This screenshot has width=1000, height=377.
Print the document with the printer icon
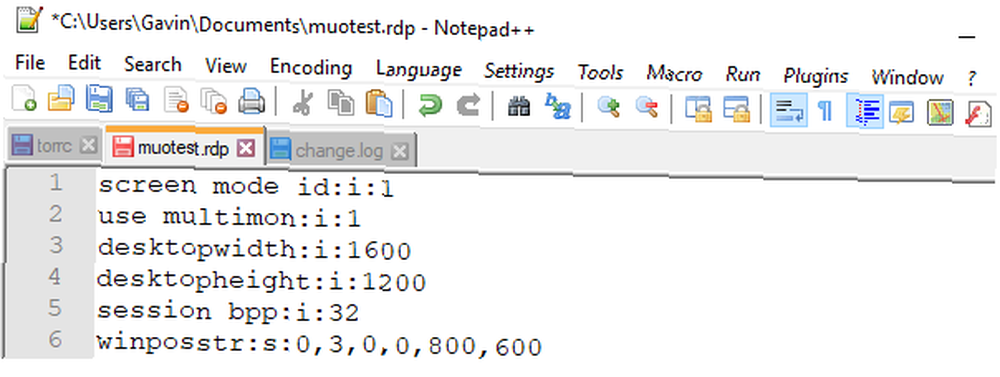[x=251, y=101]
